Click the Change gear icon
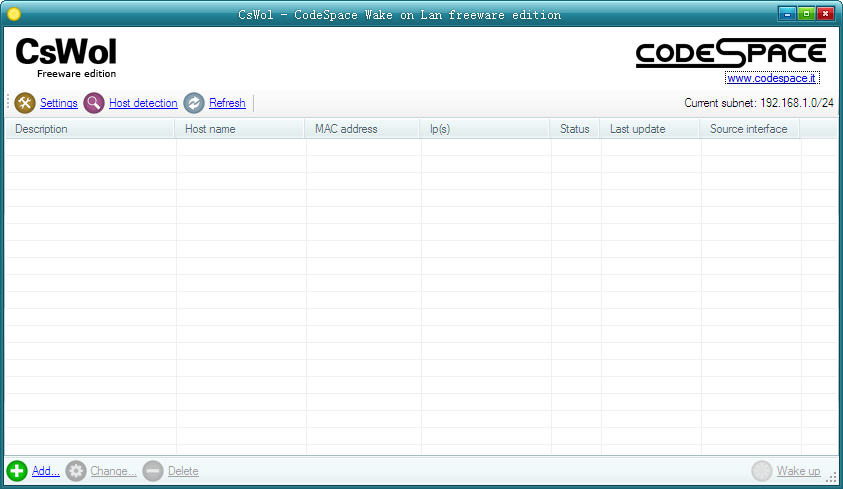Screen dimensions: 843x489 (x=76, y=471)
